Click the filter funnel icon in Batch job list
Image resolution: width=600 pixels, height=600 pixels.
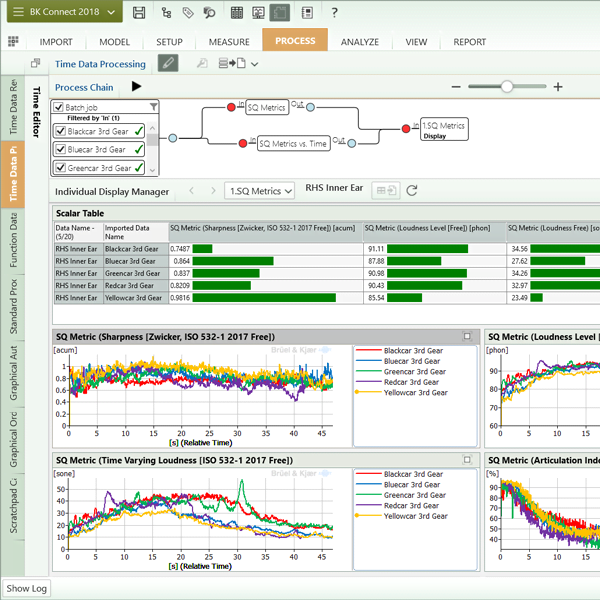[153, 106]
